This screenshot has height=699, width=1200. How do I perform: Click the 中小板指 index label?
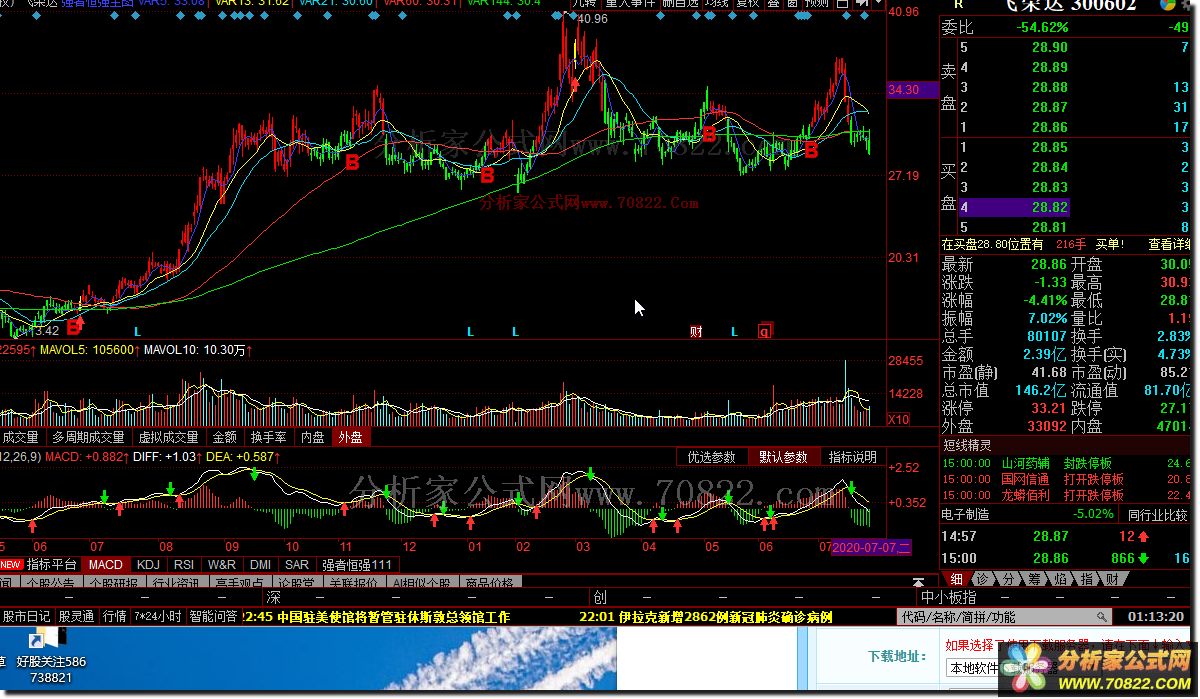(x=949, y=598)
